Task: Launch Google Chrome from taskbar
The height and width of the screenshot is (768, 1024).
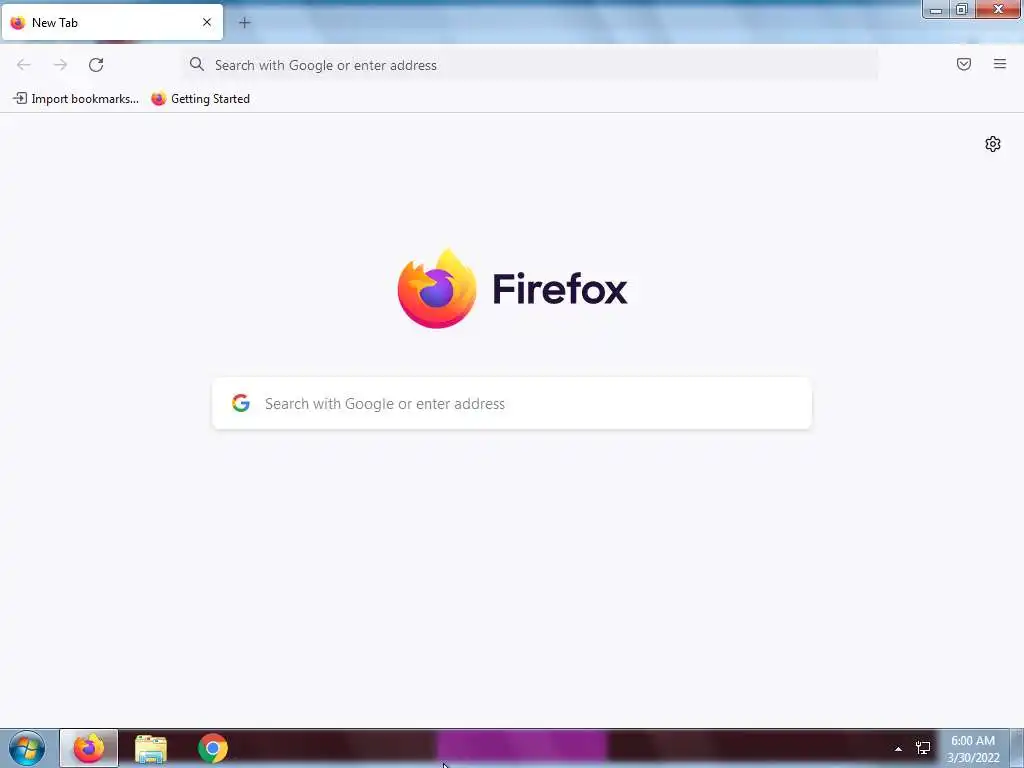Action: click(x=213, y=748)
